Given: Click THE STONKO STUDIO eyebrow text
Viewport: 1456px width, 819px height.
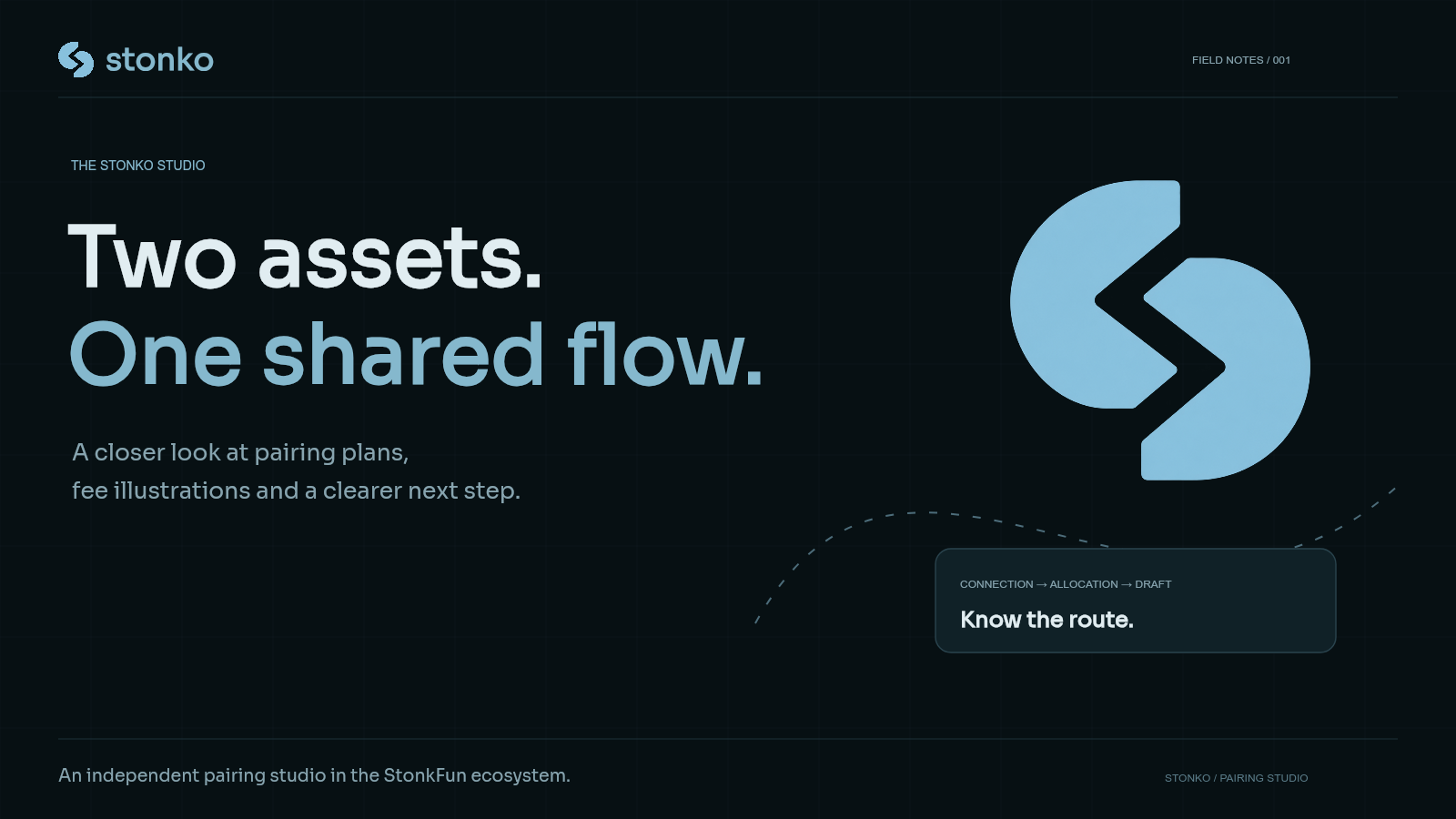Looking at the screenshot, I should pyautogui.click(x=138, y=166).
